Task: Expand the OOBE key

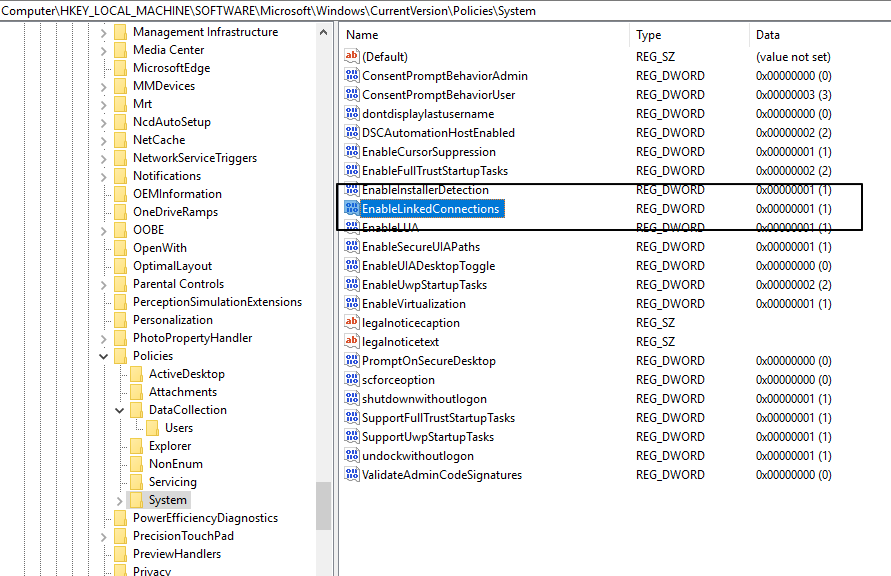Action: click(x=103, y=229)
